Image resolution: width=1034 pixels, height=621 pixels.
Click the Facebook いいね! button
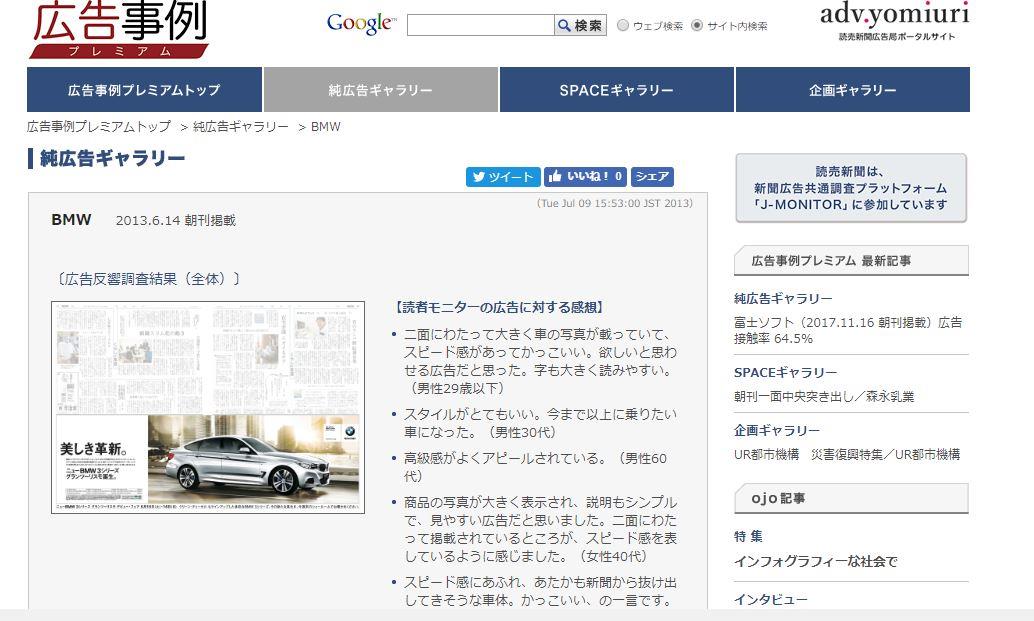click(x=586, y=177)
